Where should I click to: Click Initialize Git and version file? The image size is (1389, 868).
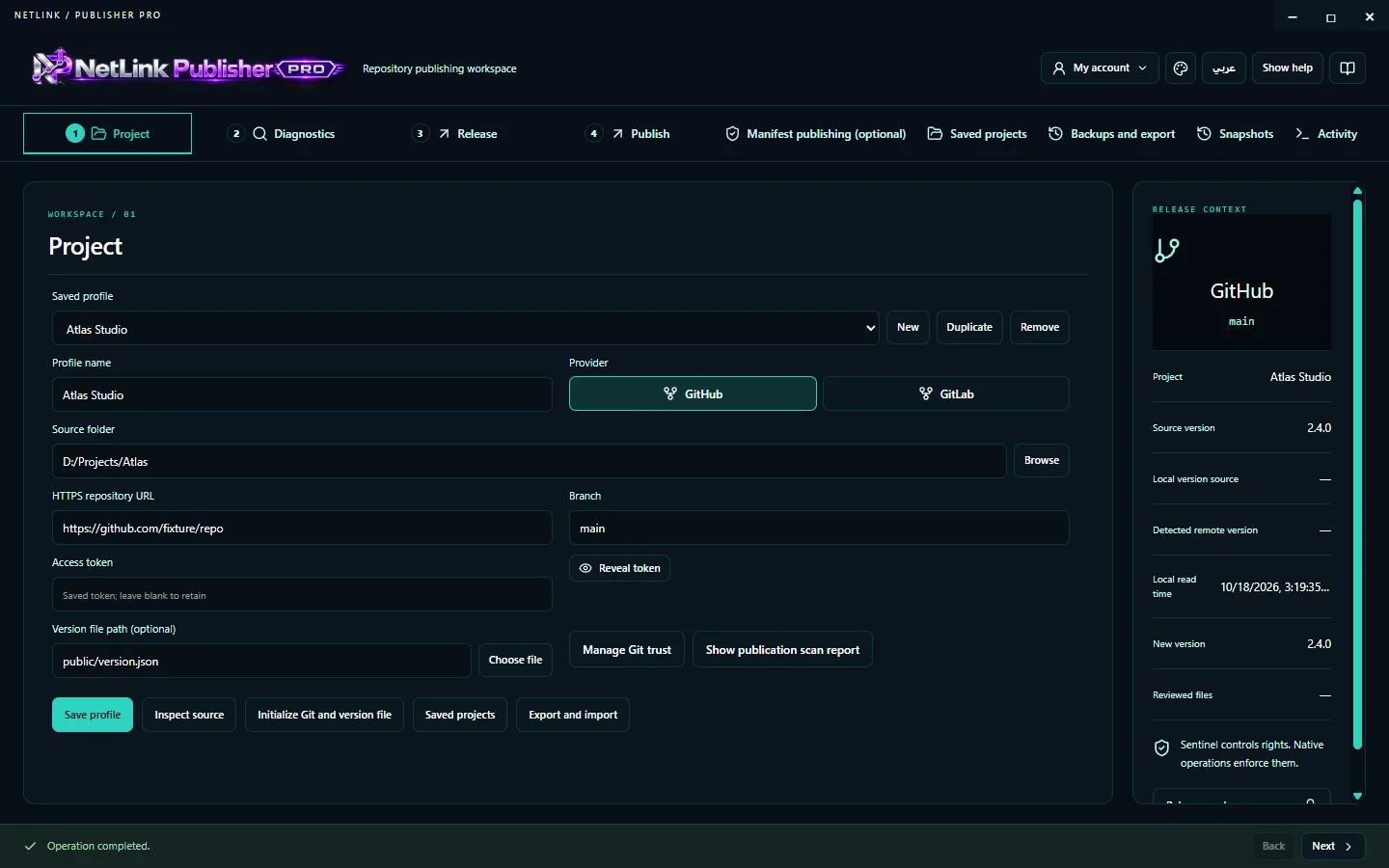click(324, 715)
